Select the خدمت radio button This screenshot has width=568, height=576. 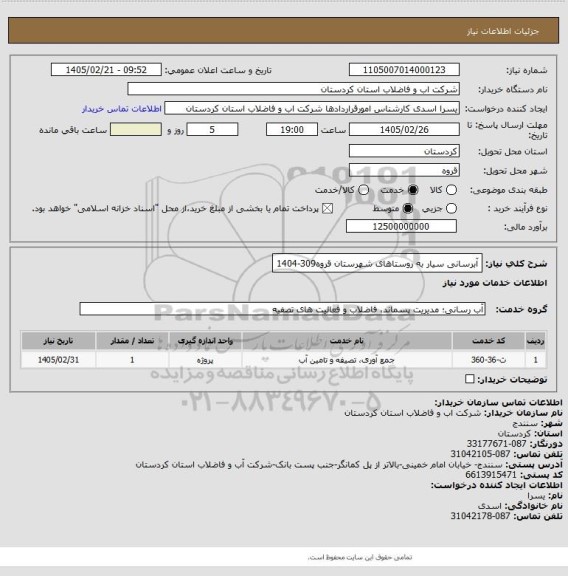pos(413,190)
